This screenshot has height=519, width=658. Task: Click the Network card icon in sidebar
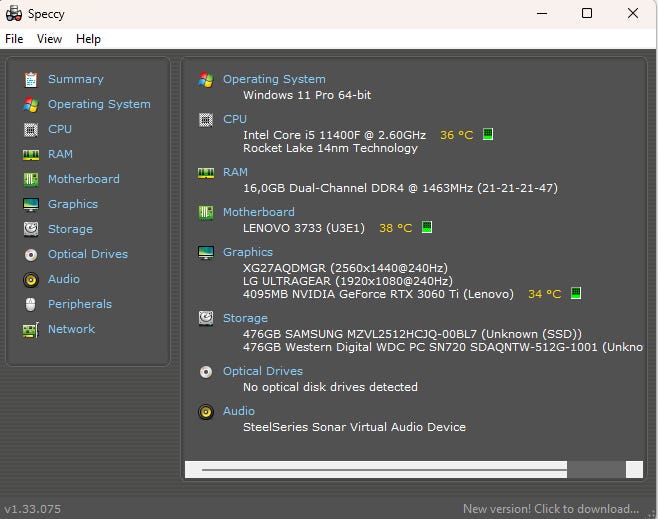pyautogui.click(x=31, y=330)
